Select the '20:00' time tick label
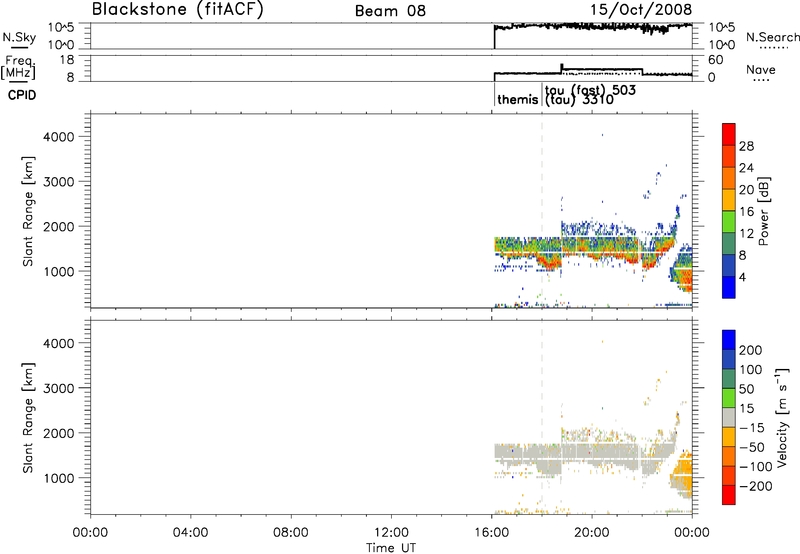This screenshot has height=554, width=800. coord(591,532)
